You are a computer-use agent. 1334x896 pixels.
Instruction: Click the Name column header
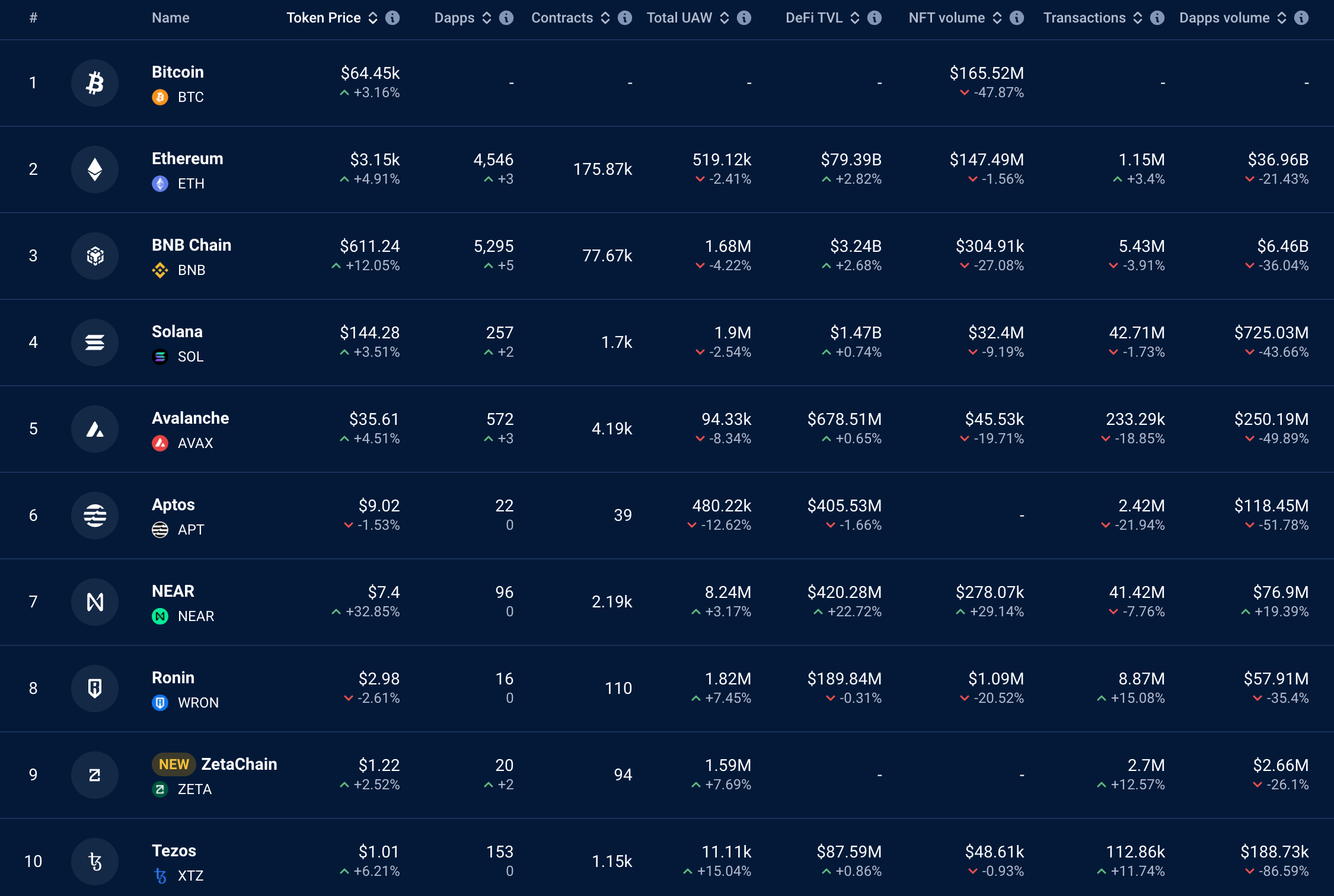[x=171, y=18]
